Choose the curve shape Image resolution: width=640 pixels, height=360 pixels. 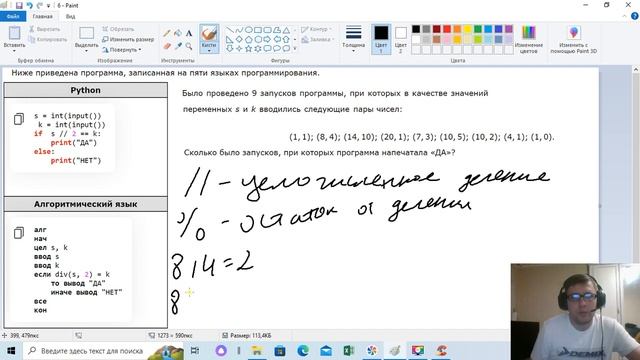click(x=239, y=30)
